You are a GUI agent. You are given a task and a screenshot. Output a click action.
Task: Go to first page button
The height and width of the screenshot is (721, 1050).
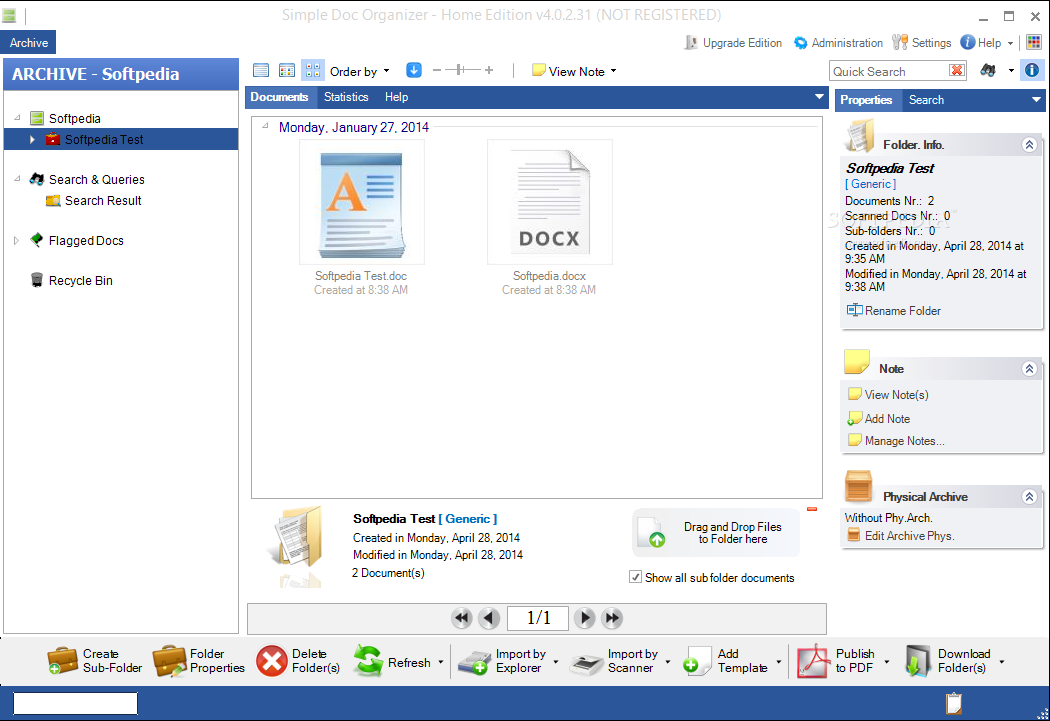point(461,618)
